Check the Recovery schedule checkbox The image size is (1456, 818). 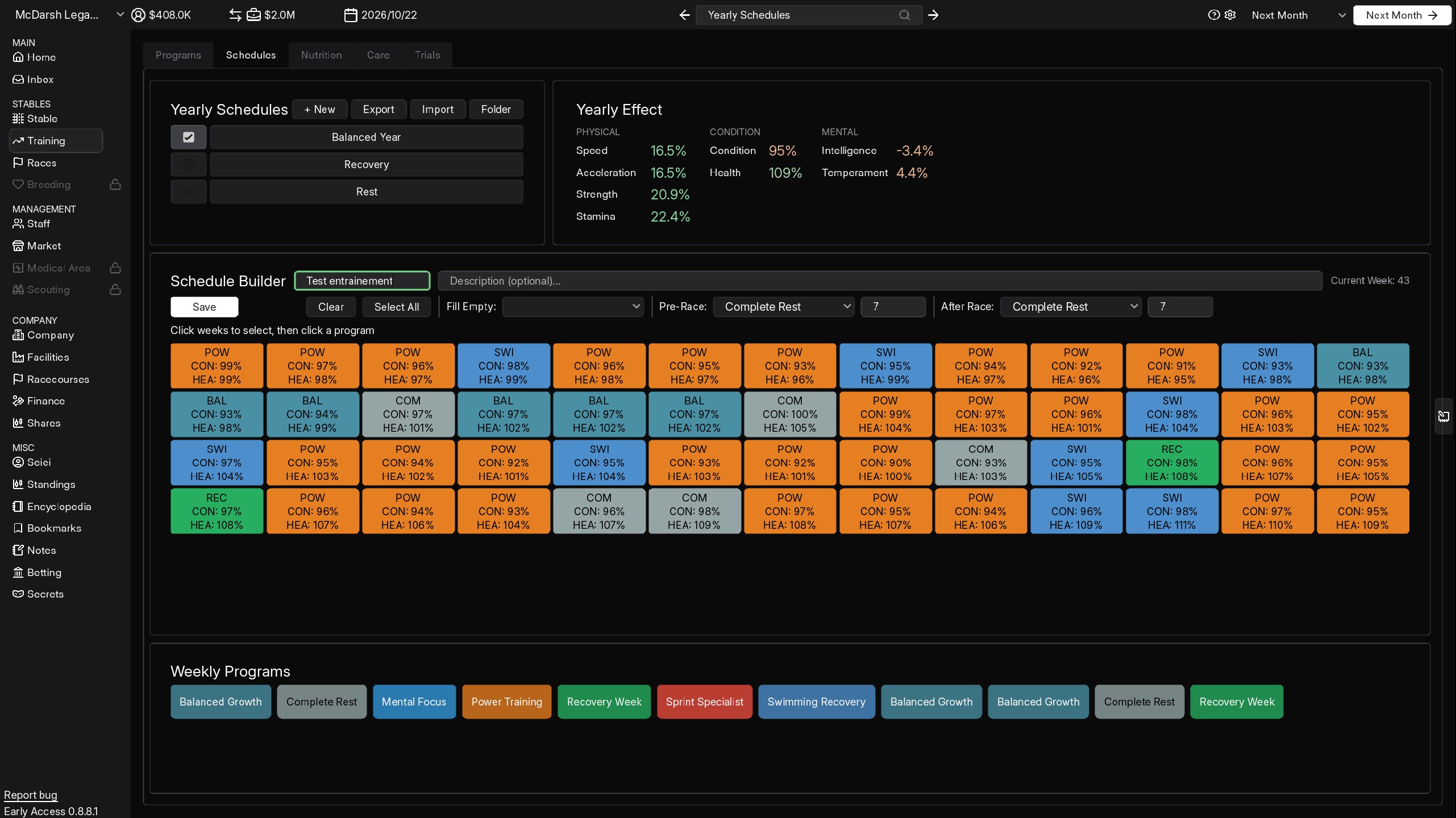point(189,165)
